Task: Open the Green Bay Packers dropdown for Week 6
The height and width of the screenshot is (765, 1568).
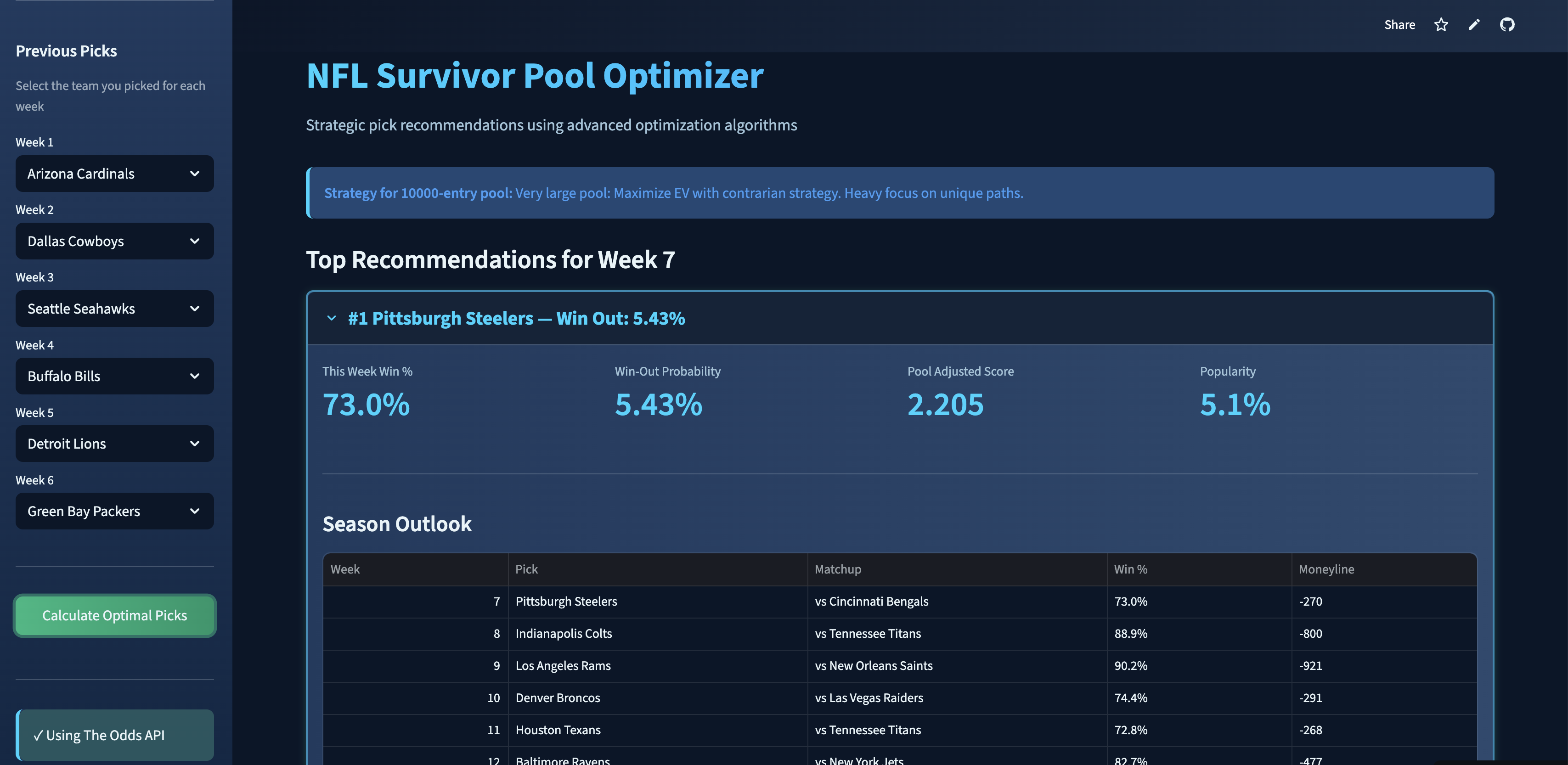Action: coord(114,511)
